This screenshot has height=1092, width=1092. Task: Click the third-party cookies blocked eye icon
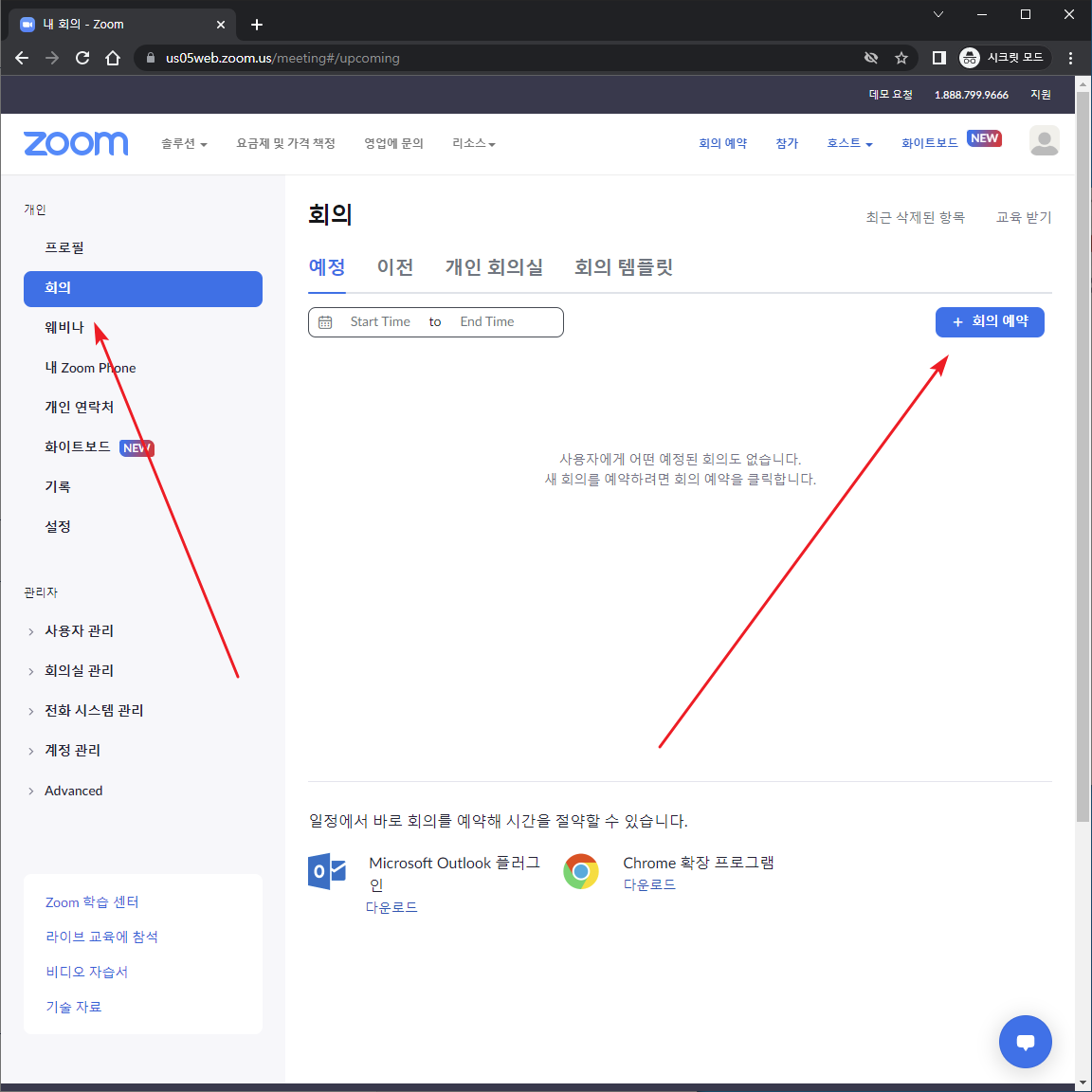coord(870,58)
